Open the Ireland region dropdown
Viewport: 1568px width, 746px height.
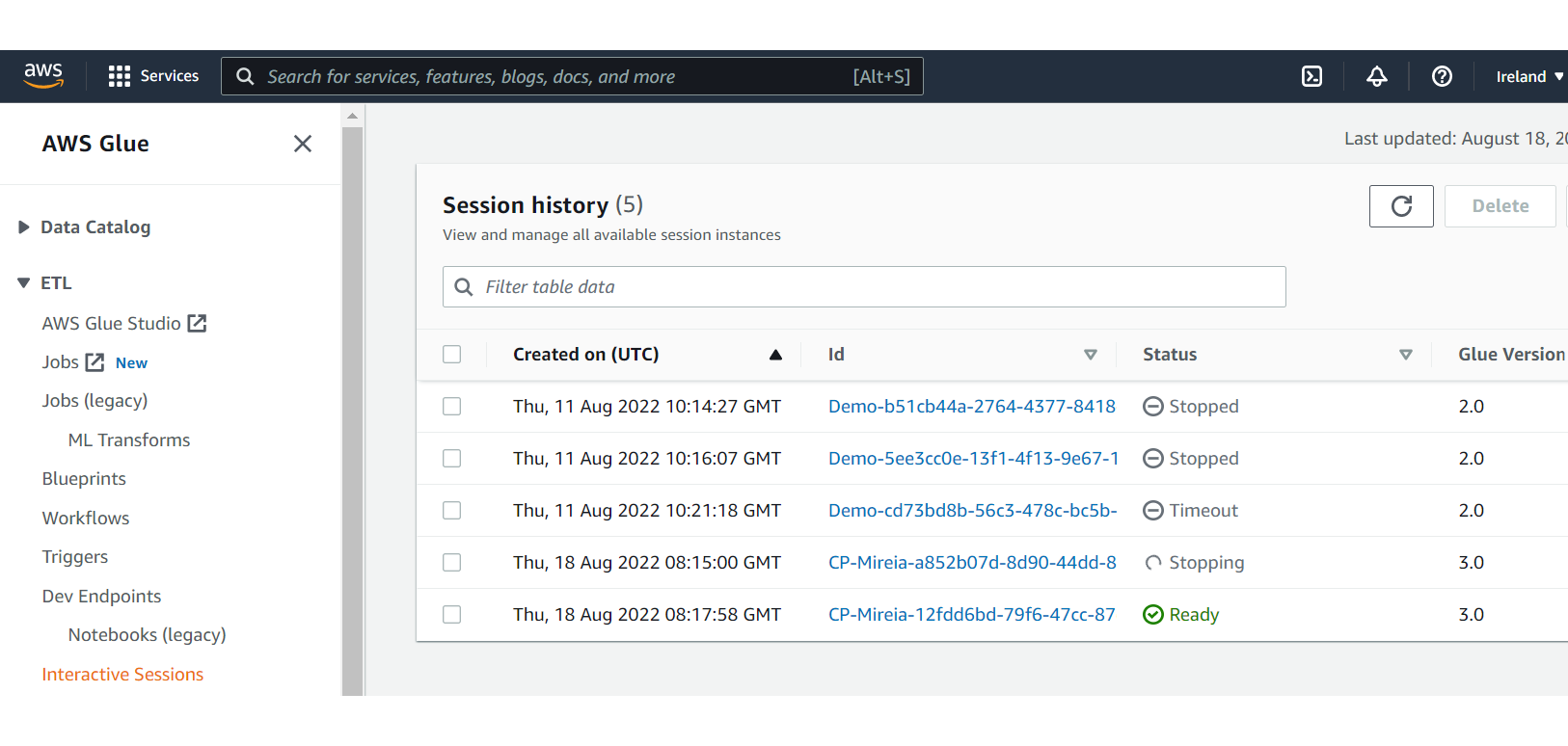point(1529,77)
